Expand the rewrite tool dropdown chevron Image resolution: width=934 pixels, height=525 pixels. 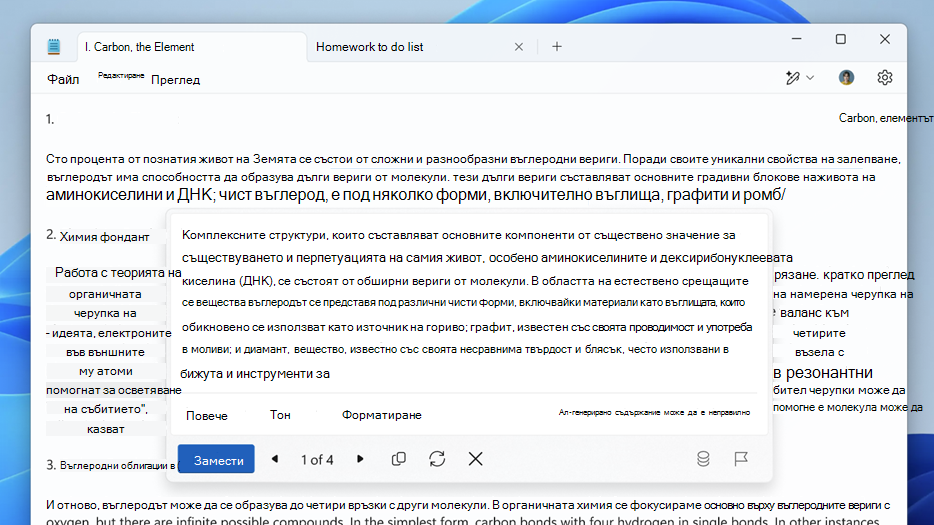coord(810,78)
